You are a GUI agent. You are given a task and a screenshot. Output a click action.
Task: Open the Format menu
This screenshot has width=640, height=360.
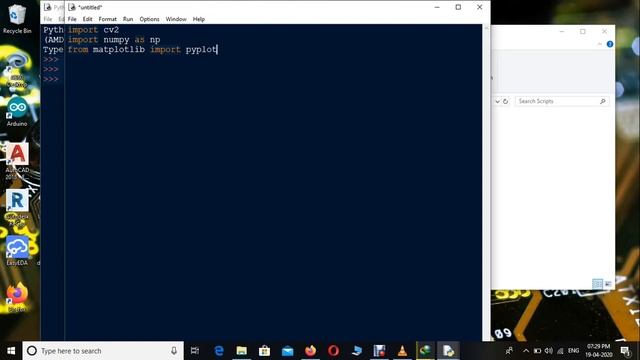tap(107, 19)
